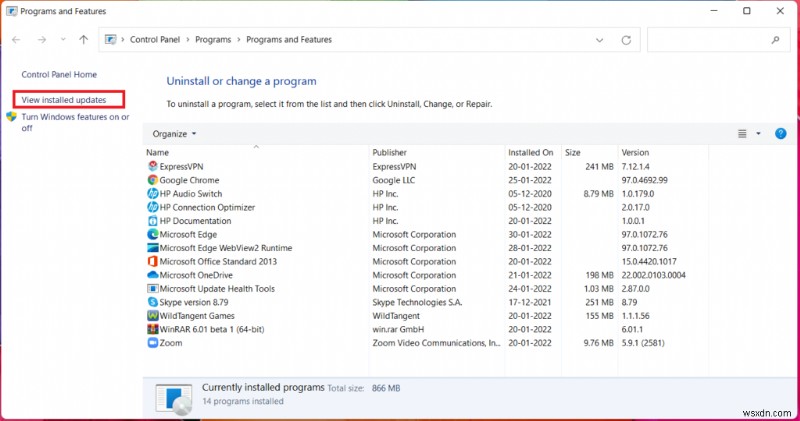Click the Microsoft Edge icon in list
Screen dimensions: 800x421
tap(153, 234)
